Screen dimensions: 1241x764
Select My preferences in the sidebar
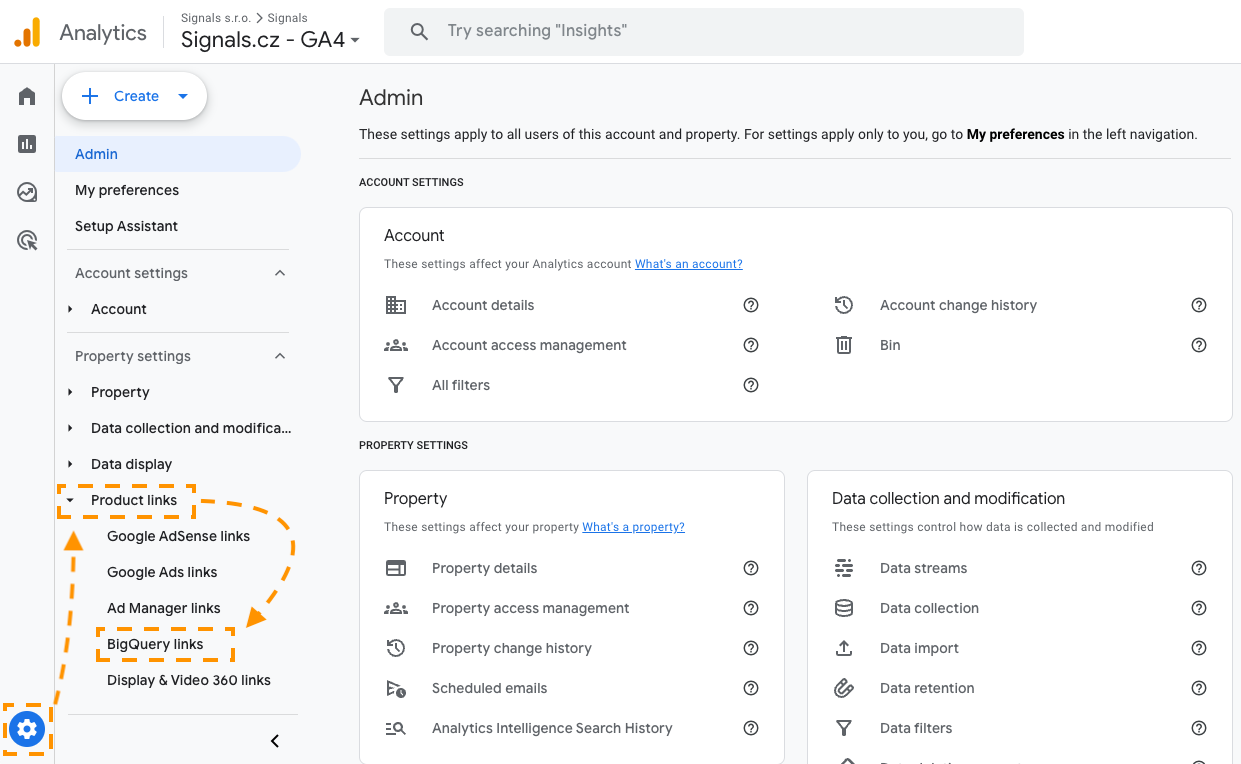(x=127, y=190)
